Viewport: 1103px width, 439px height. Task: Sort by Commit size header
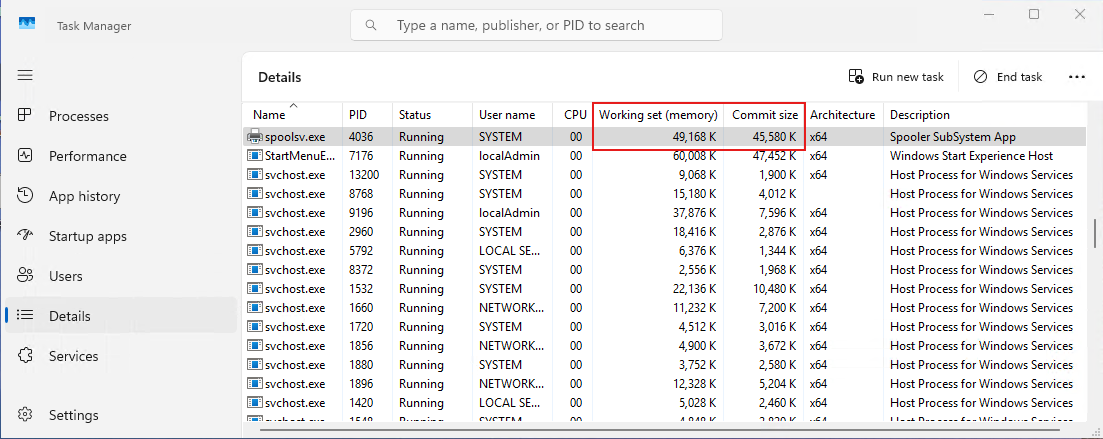pos(763,115)
